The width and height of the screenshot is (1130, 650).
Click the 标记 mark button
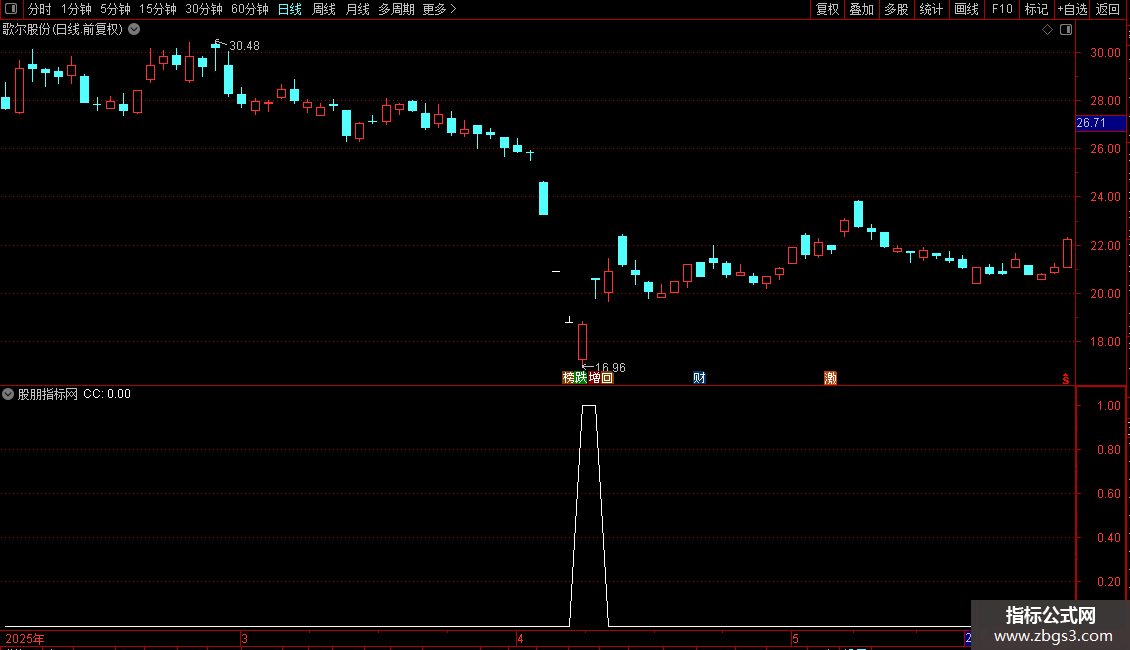(x=1036, y=9)
